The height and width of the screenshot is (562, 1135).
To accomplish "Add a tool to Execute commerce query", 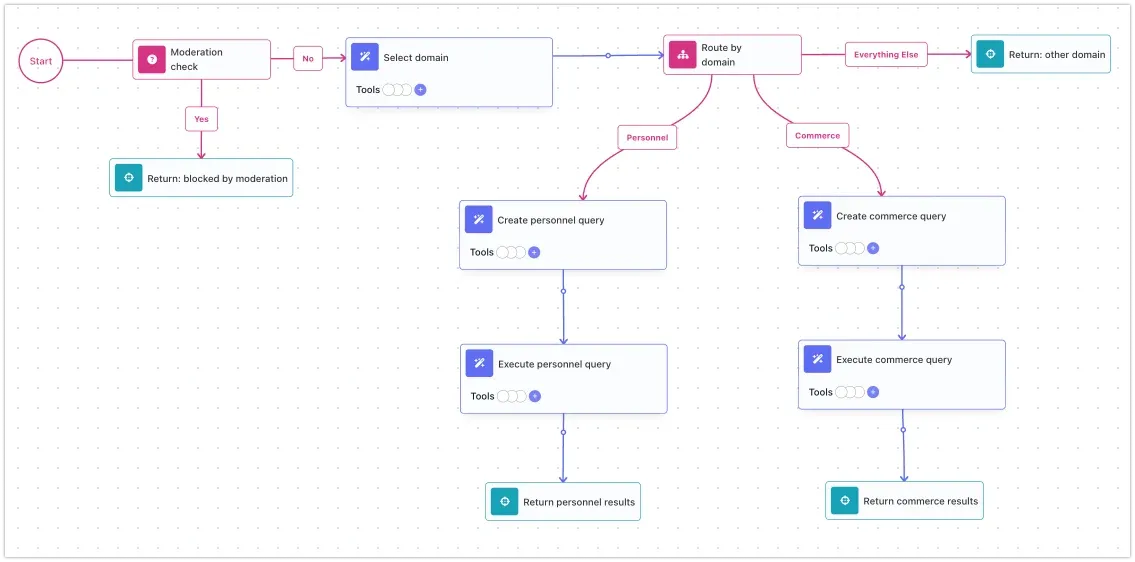I will pyautogui.click(x=873, y=392).
